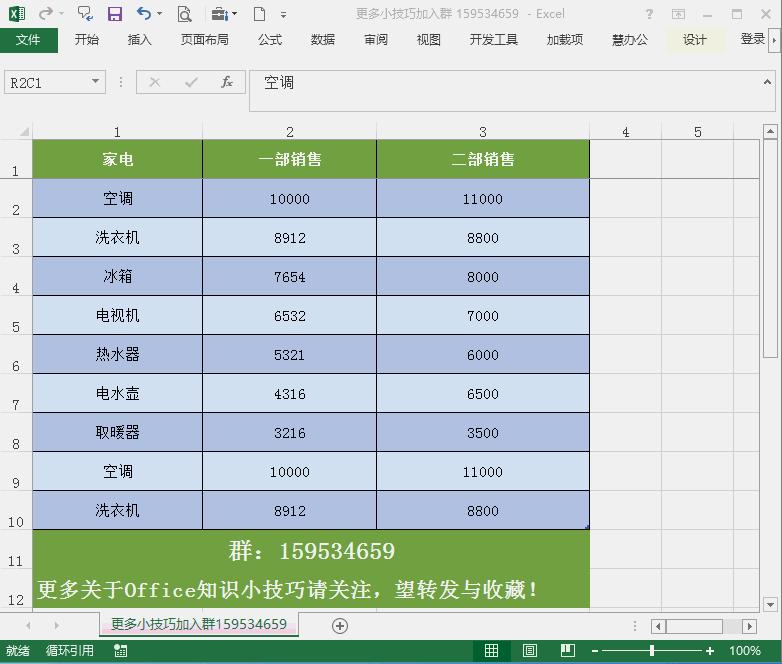Create new blank workbook icon
The width and height of the screenshot is (782, 664).
point(259,14)
